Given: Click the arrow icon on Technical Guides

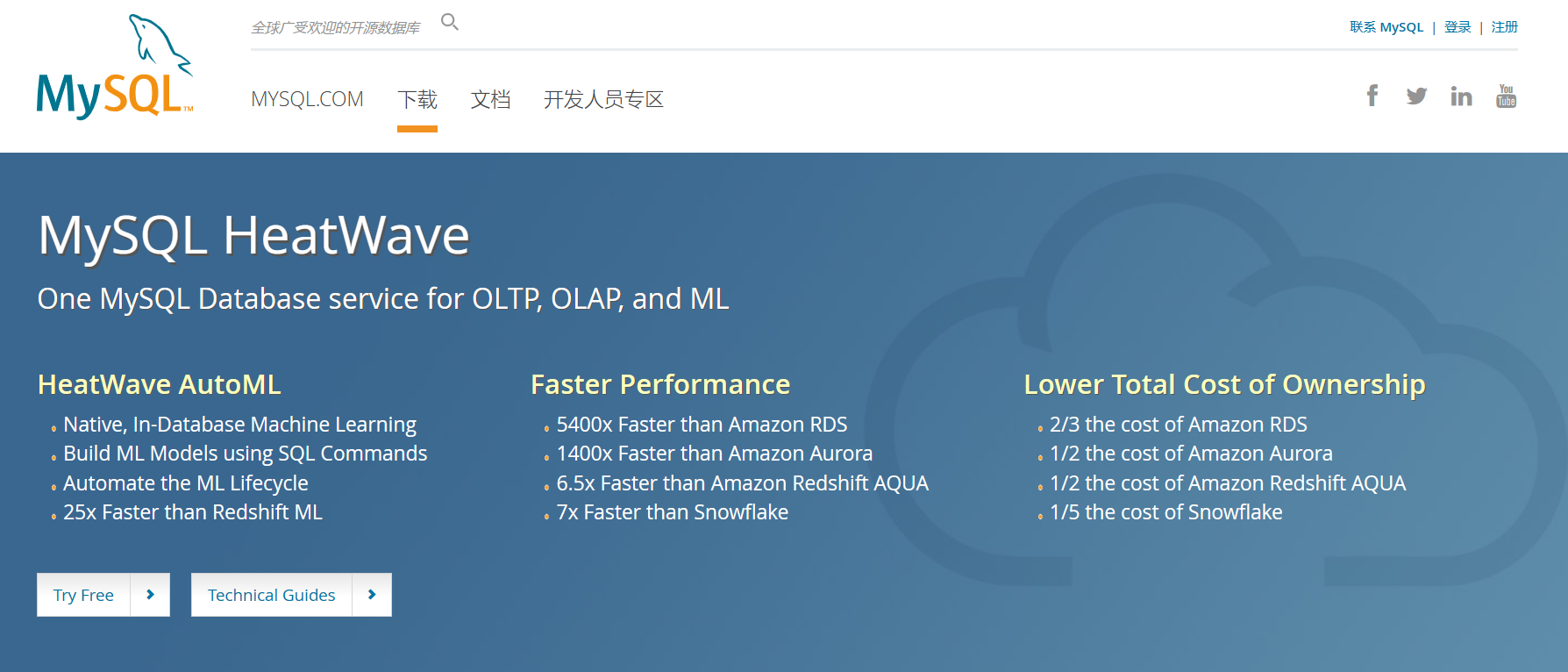Looking at the screenshot, I should coord(371,595).
